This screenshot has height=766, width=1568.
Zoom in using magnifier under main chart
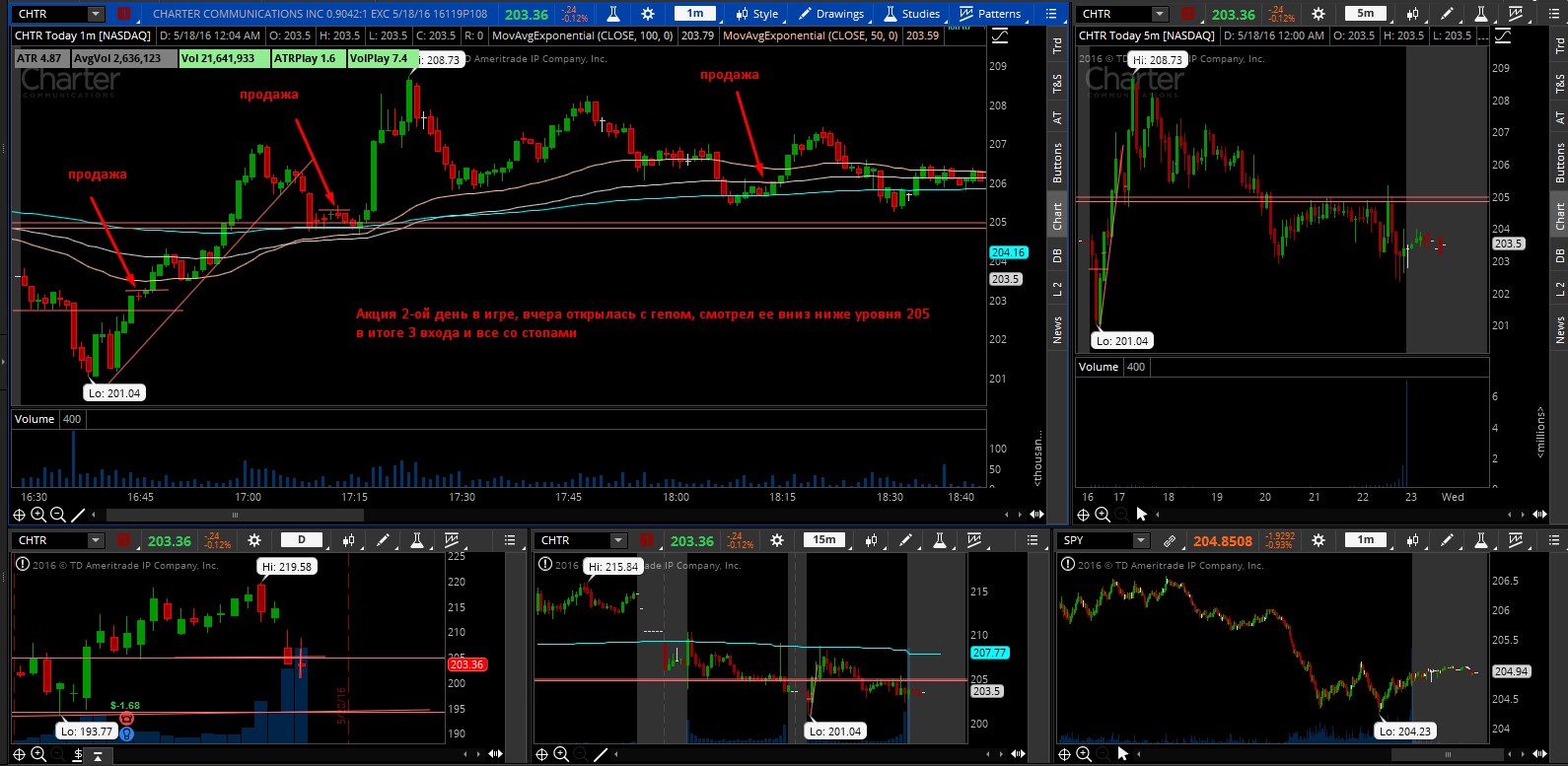point(38,515)
